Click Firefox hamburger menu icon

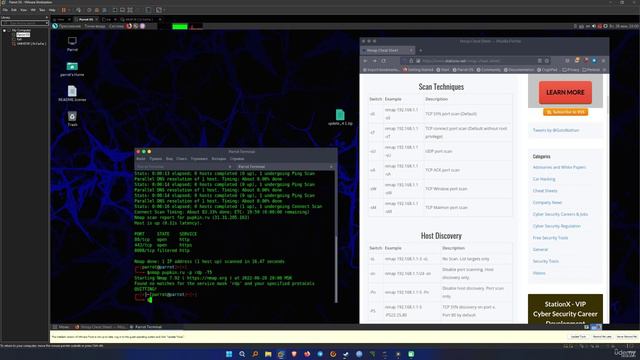(x=603, y=61)
